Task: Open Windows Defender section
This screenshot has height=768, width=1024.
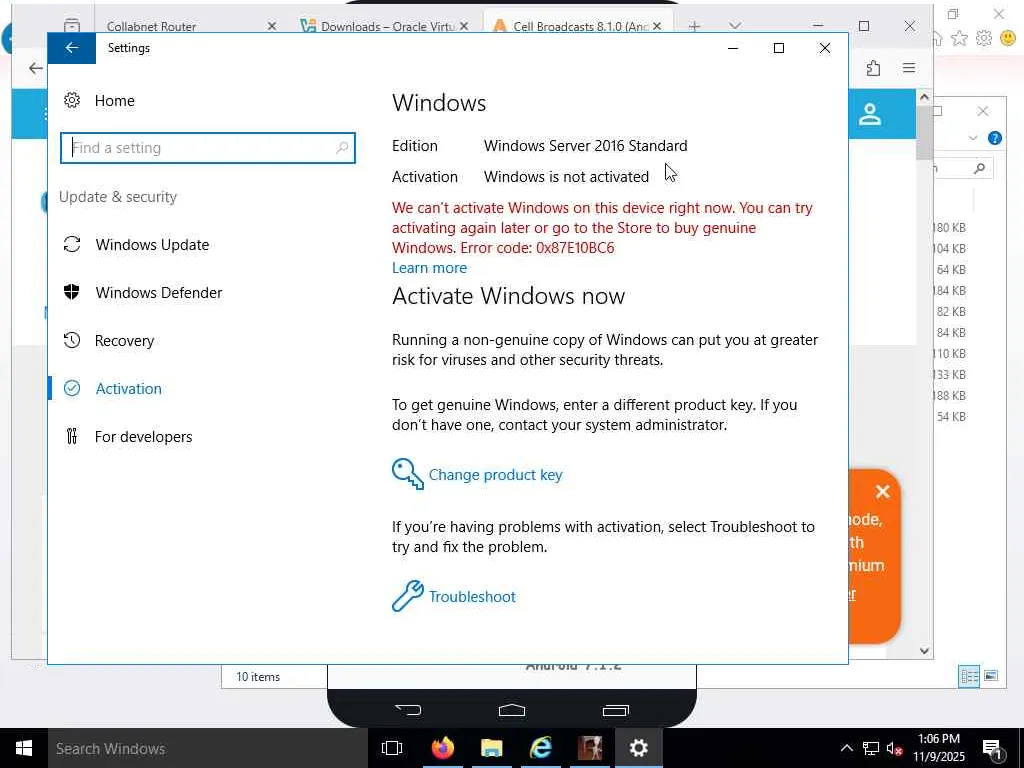Action: tap(159, 293)
